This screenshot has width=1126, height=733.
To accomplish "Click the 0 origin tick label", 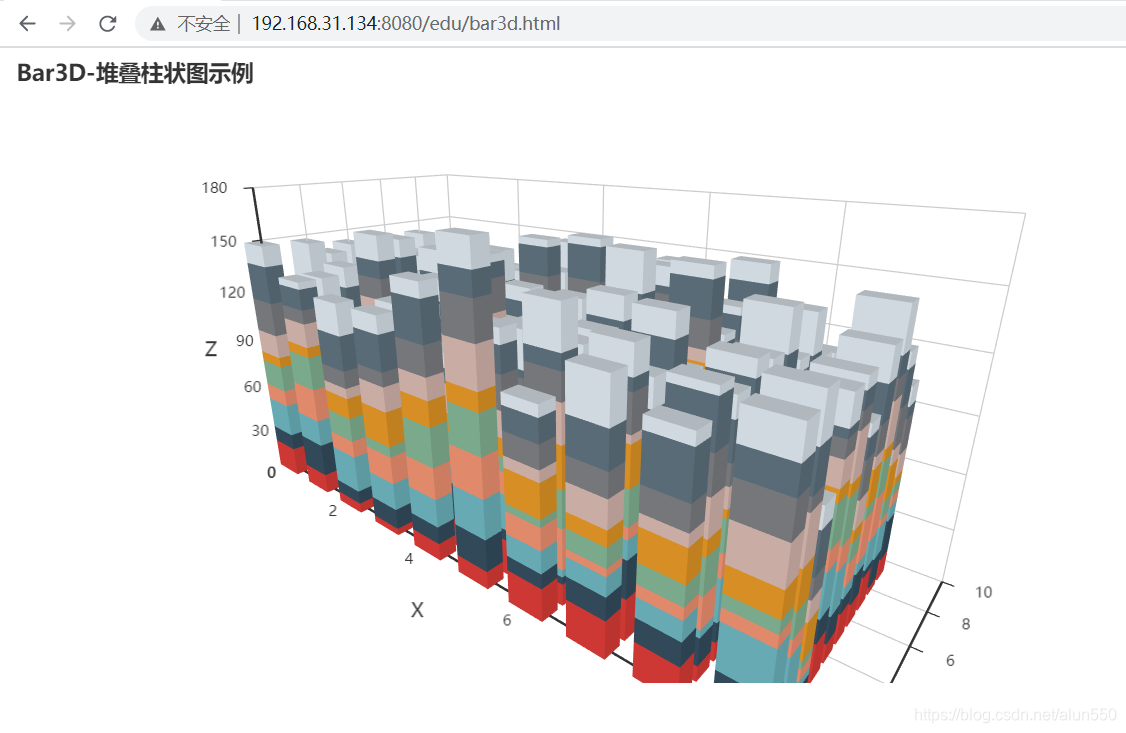I will pyautogui.click(x=271, y=472).
